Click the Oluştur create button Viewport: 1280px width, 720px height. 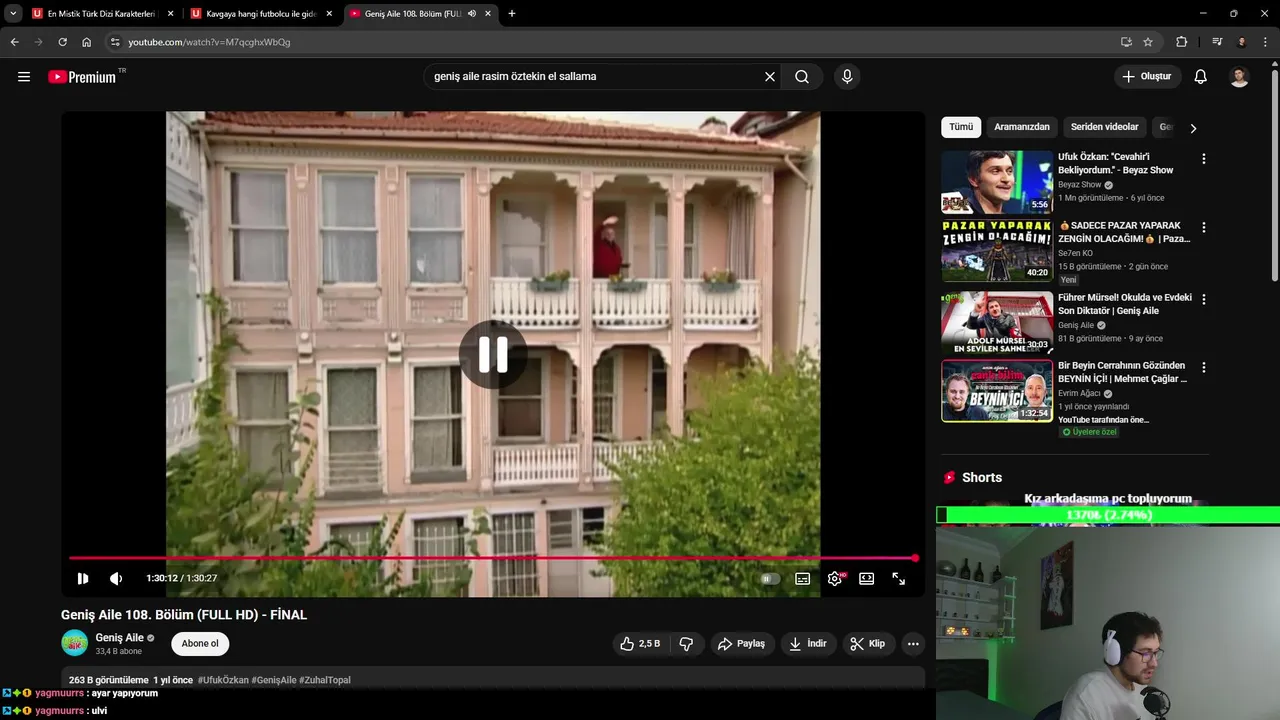[1148, 77]
